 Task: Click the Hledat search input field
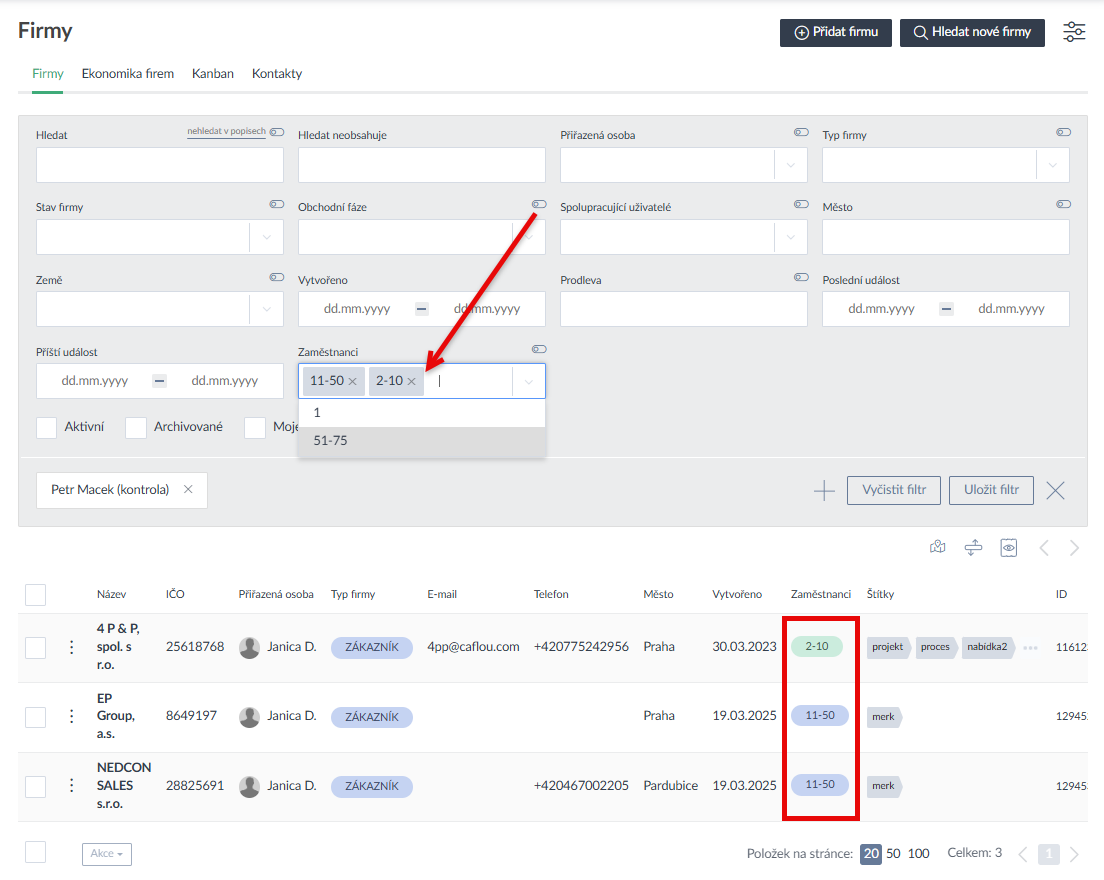coord(159,165)
